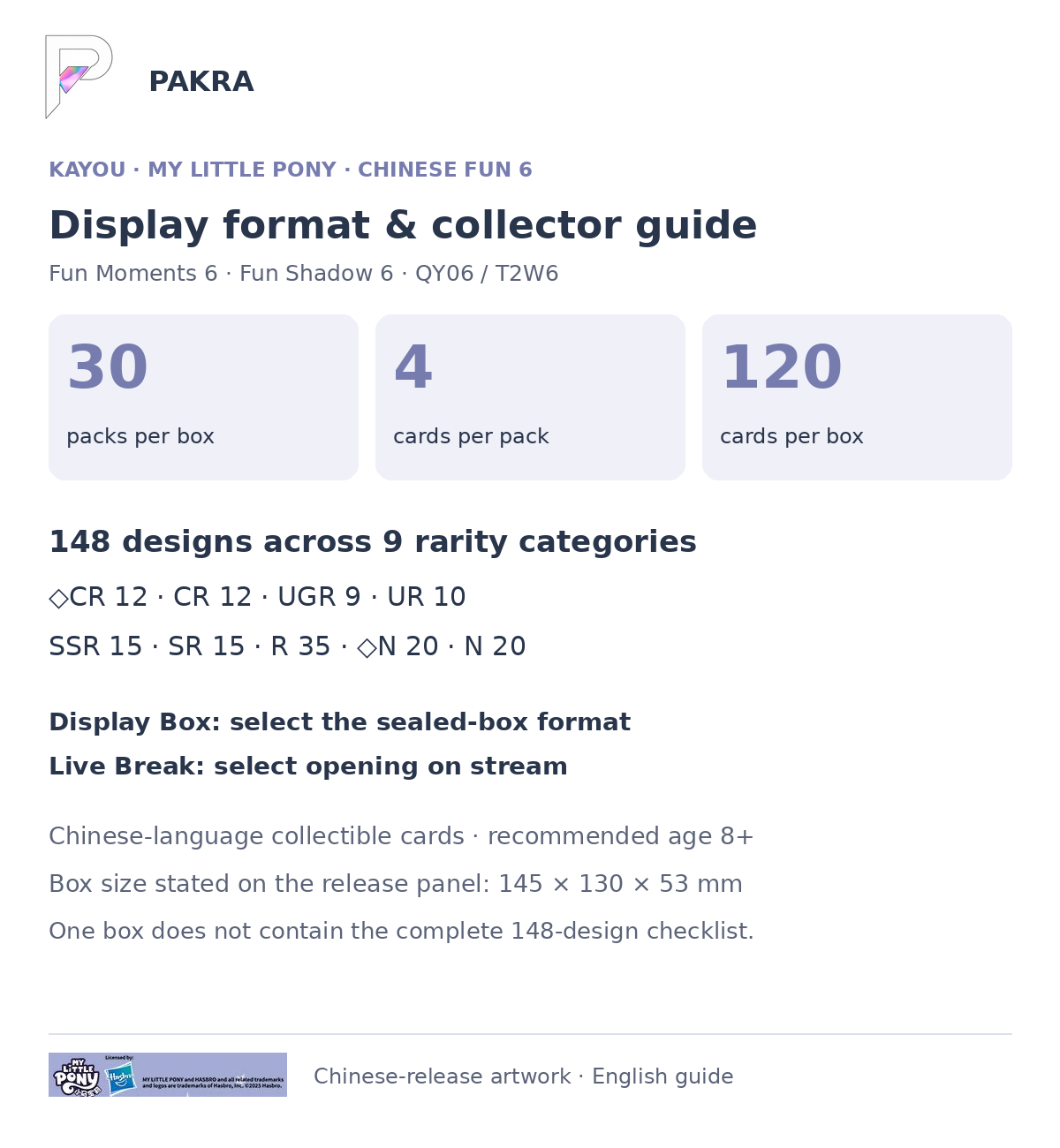This screenshot has height=1148, width=1060.
Task: Click the box size '145 × 130 × 53 mm' line
Action: 396,884
